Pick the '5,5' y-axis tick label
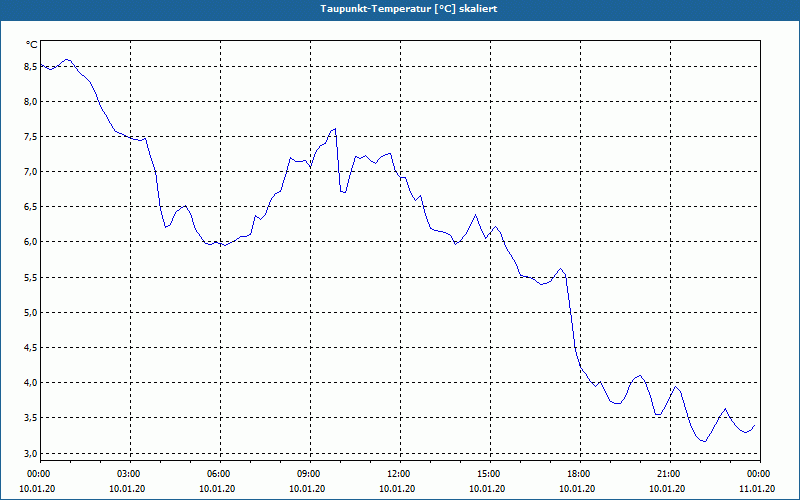Image resolution: width=800 pixels, height=500 pixels. coord(31,278)
